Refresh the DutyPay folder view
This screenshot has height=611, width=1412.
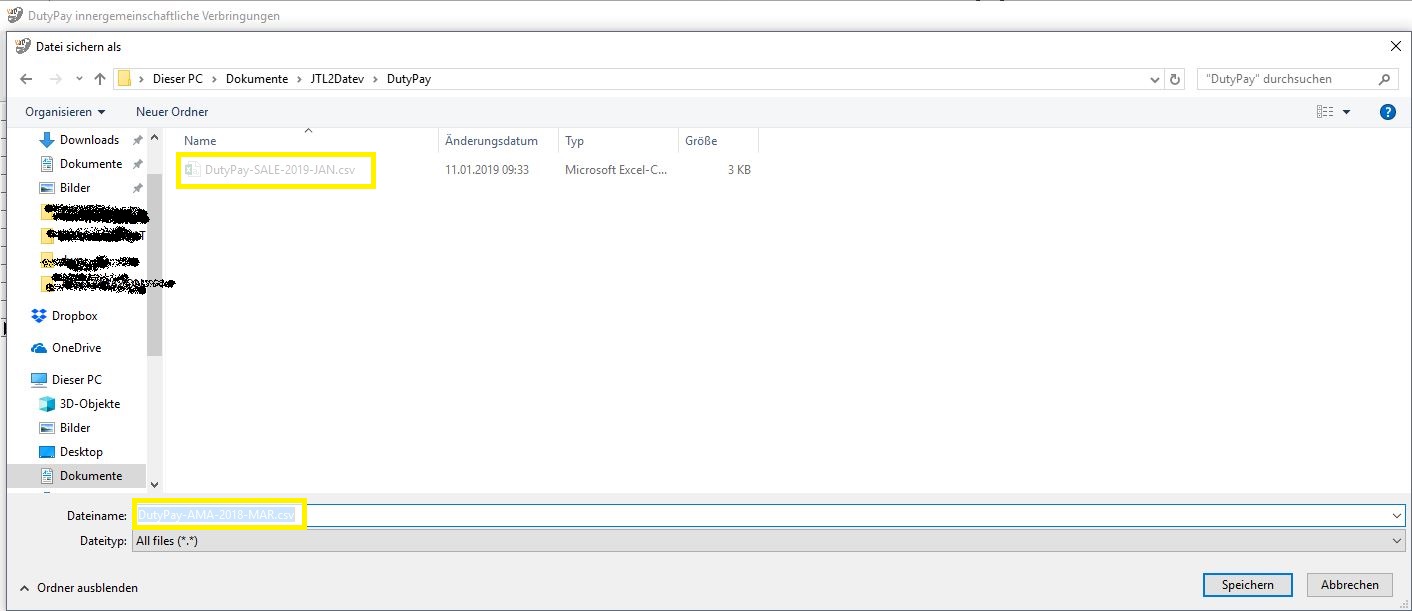(x=1176, y=79)
